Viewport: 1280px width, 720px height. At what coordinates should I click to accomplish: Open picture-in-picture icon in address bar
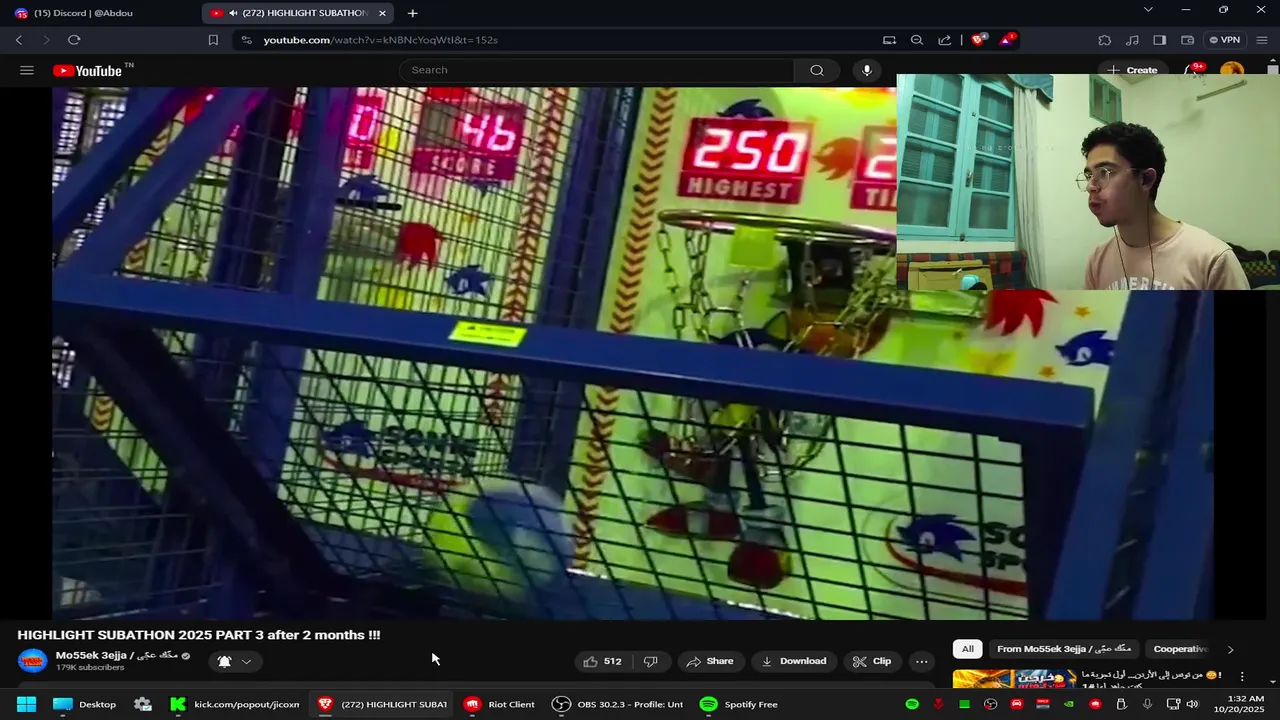click(x=889, y=40)
